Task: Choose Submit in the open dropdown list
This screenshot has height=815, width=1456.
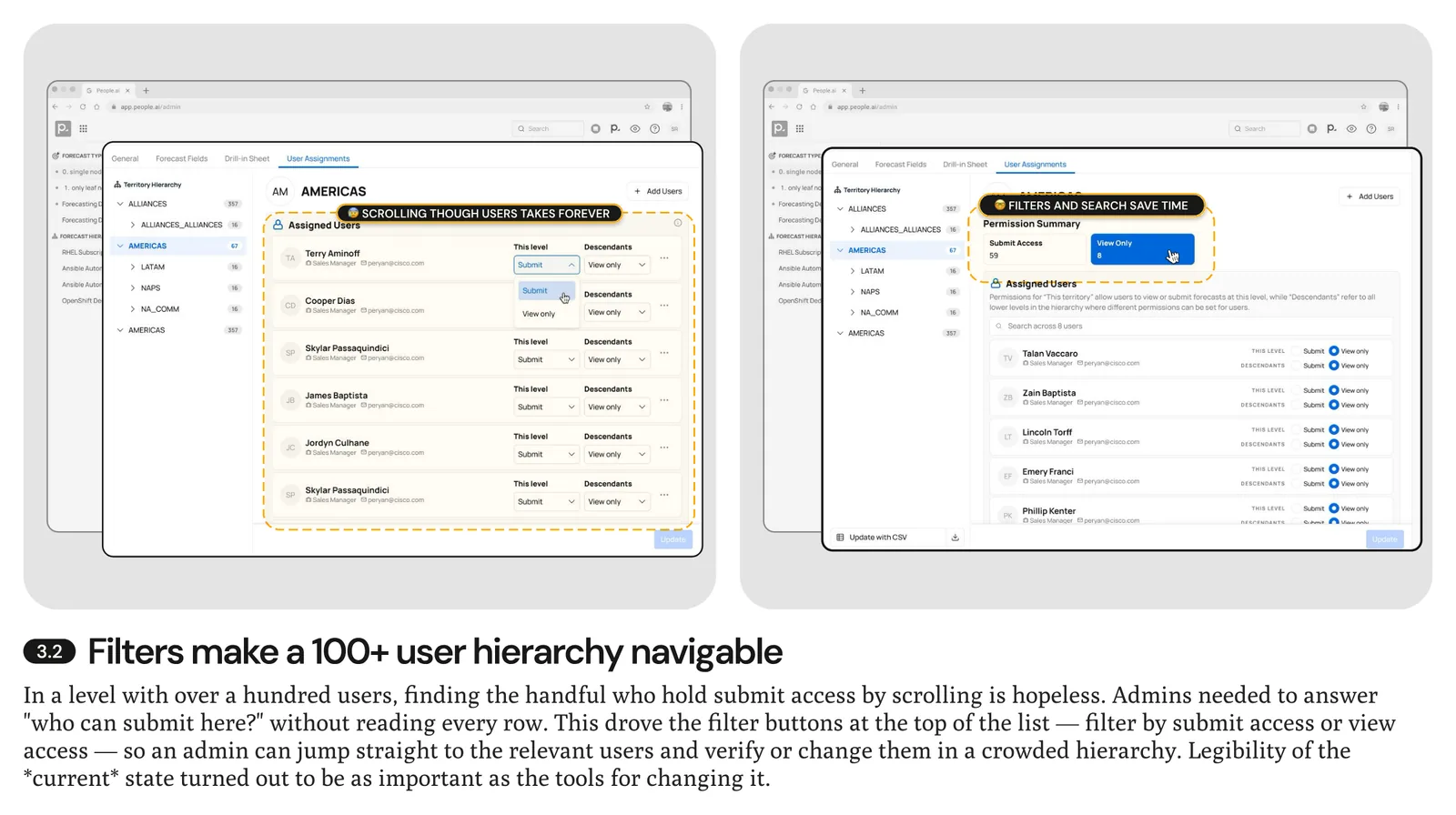Action: [x=546, y=291]
